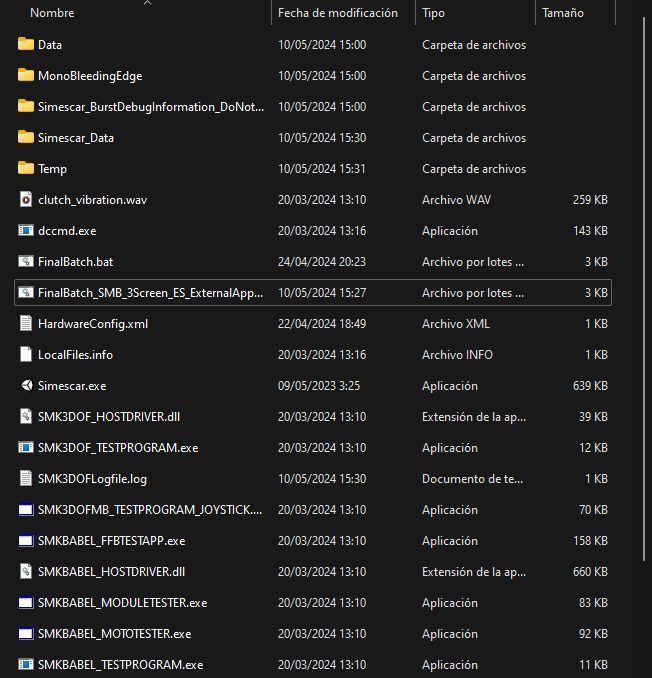The image size is (652, 678).
Task: Select the folder name MonoBleedingEdge
Action: click(90, 76)
